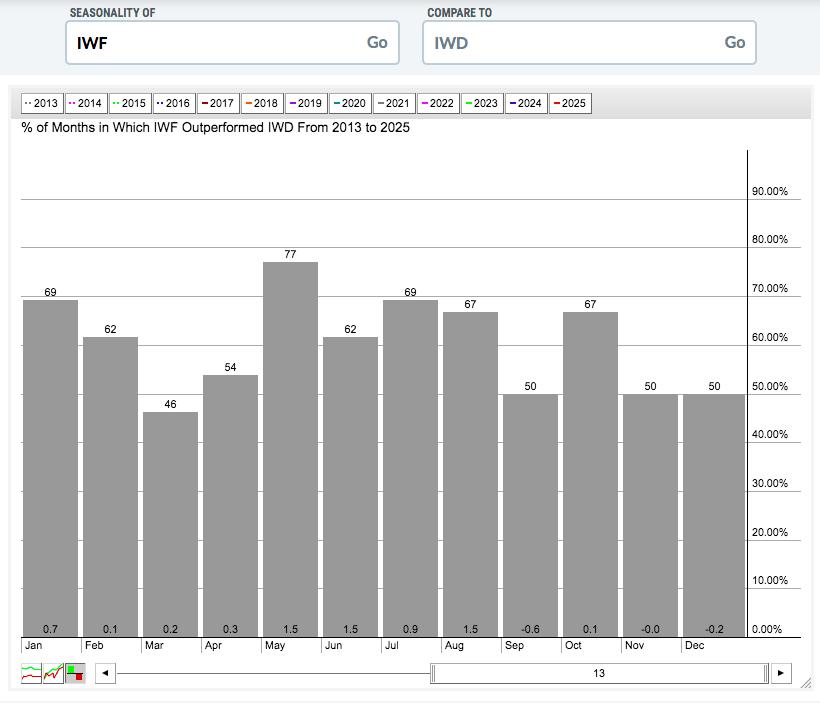Click the 13-year range slider thumb
The width and height of the screenshot is (820, 703).
pos(599,673)
